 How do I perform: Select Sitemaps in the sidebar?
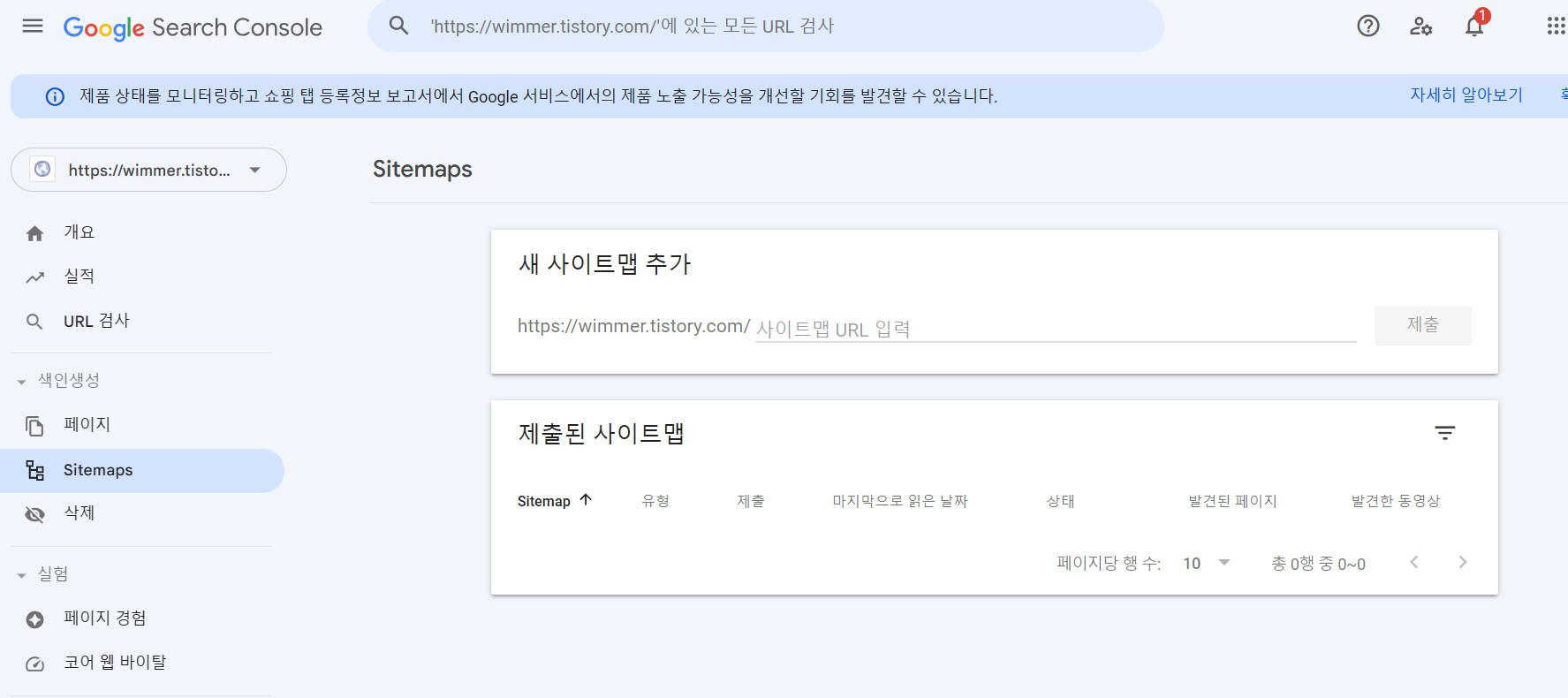tap(142, 470)
